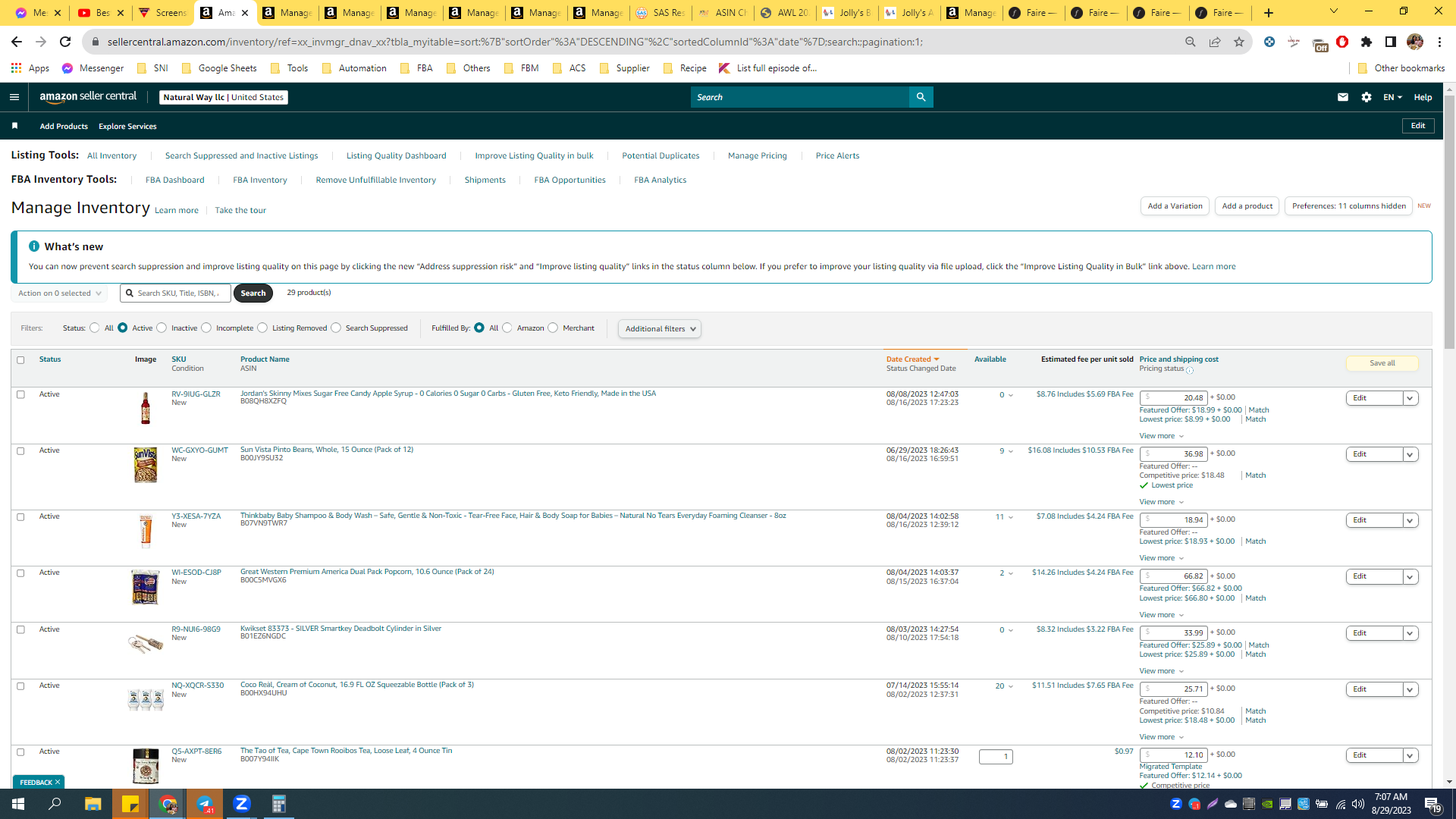The height and width of the screenshot is (819, 1456).
Task: Open the Chrome three-dot menu
Action: click(x=1440, y=42)
